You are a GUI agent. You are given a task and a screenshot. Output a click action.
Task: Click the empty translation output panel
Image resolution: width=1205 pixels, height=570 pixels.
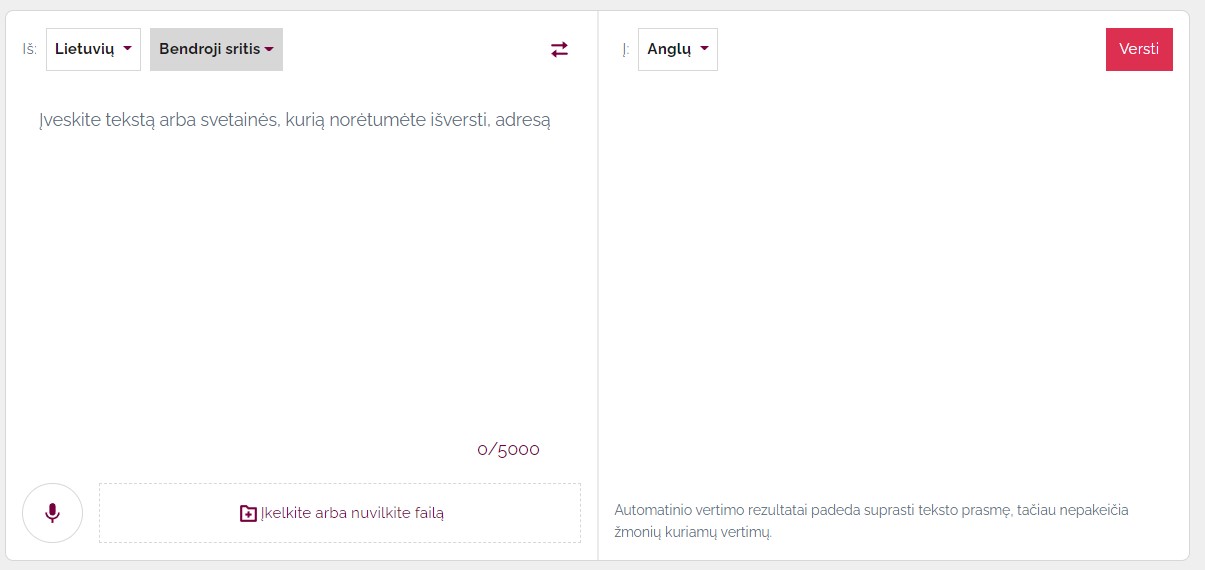pyautogui.click(x=892, y=280)
